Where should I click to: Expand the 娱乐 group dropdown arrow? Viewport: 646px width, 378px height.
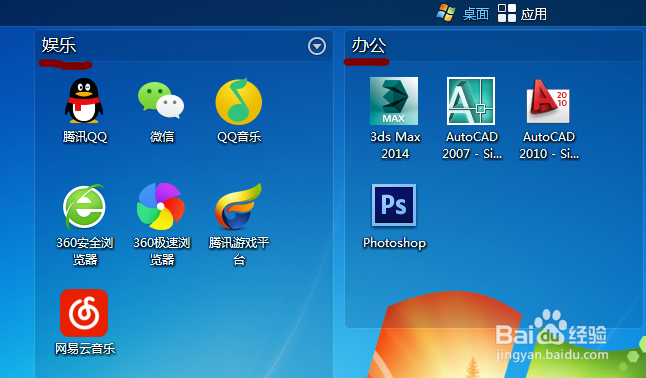(317, 46)
